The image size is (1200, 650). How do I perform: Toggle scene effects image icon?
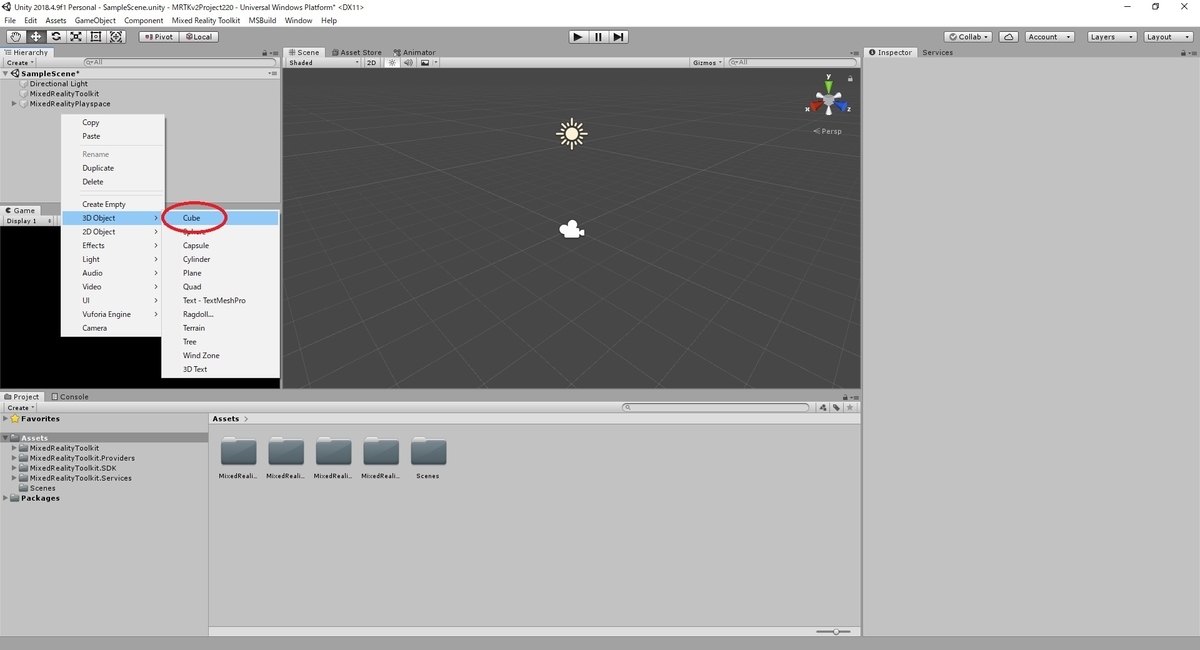pos(424,63)
